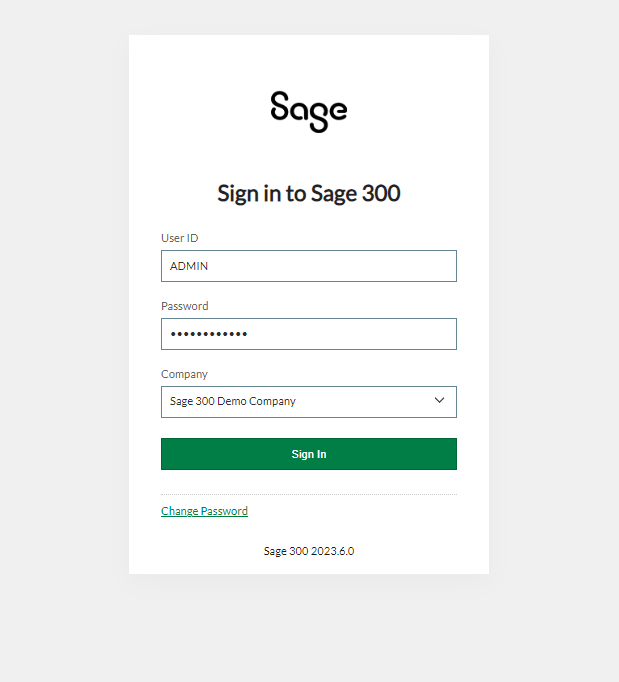Focus the User ID input field

click(309, 266)
